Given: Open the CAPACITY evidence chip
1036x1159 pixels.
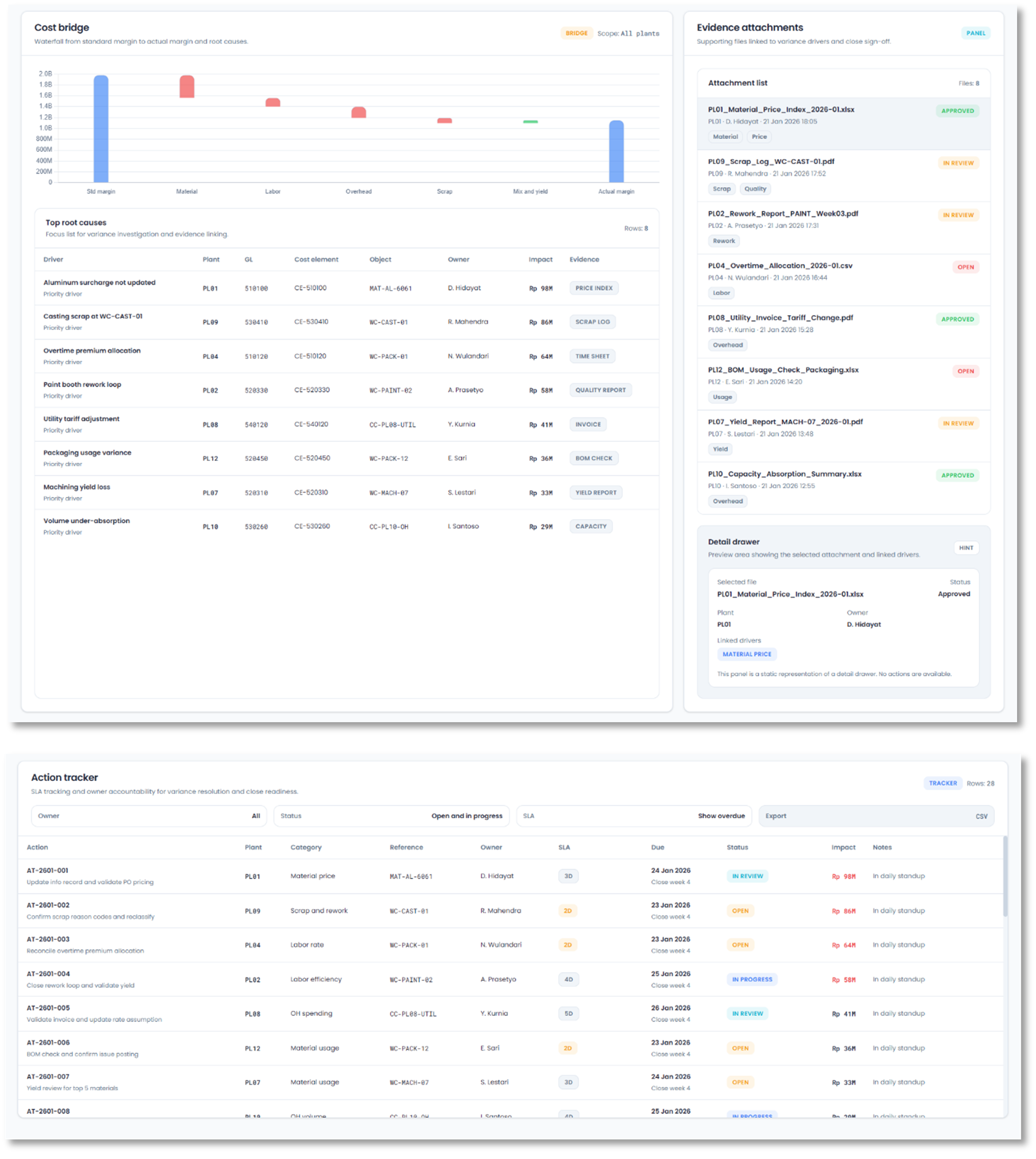Looking at the screenshot, I should 591,526.
